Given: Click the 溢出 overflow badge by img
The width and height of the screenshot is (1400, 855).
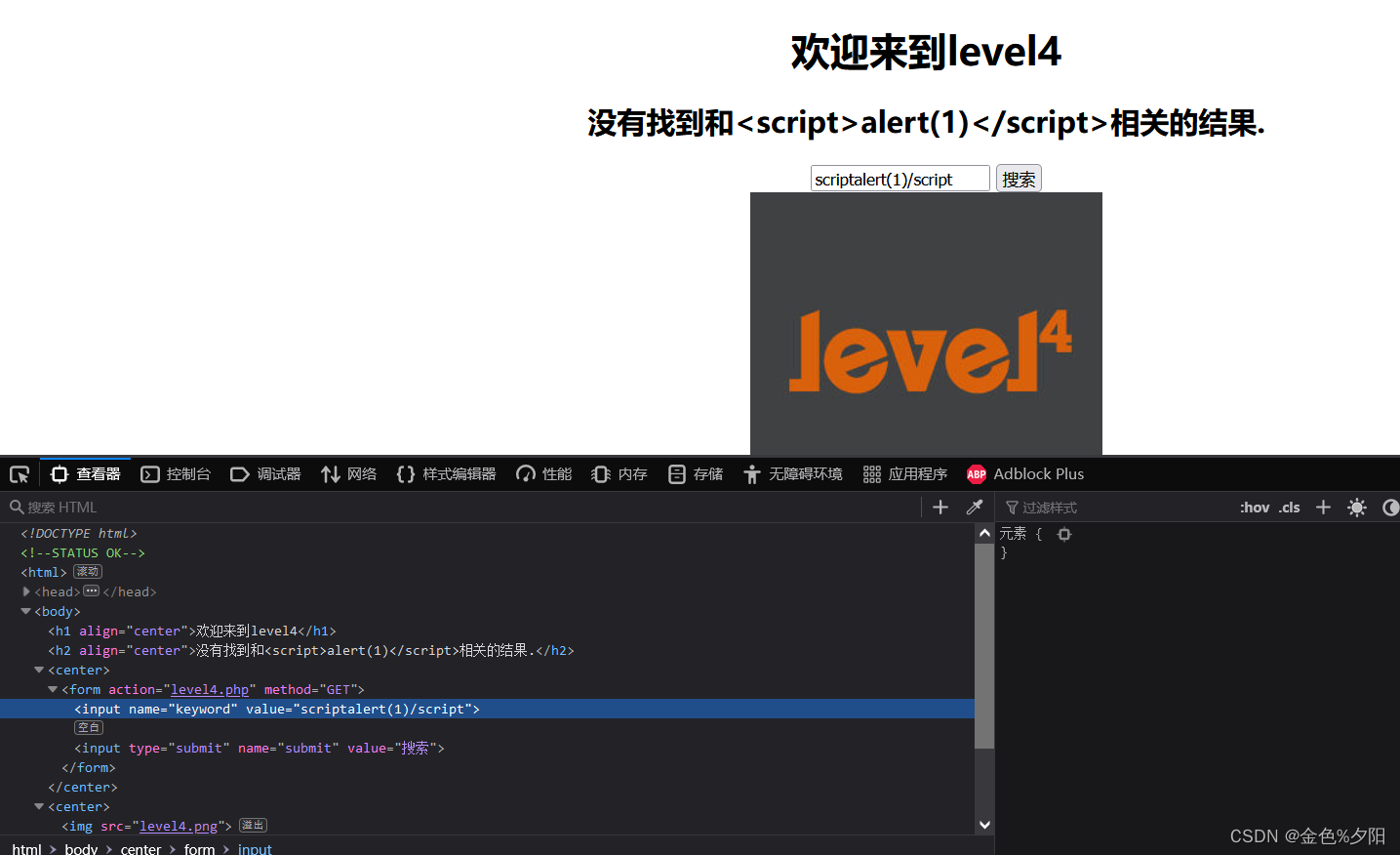Looking at the screenshot, I should click(253, 826).
